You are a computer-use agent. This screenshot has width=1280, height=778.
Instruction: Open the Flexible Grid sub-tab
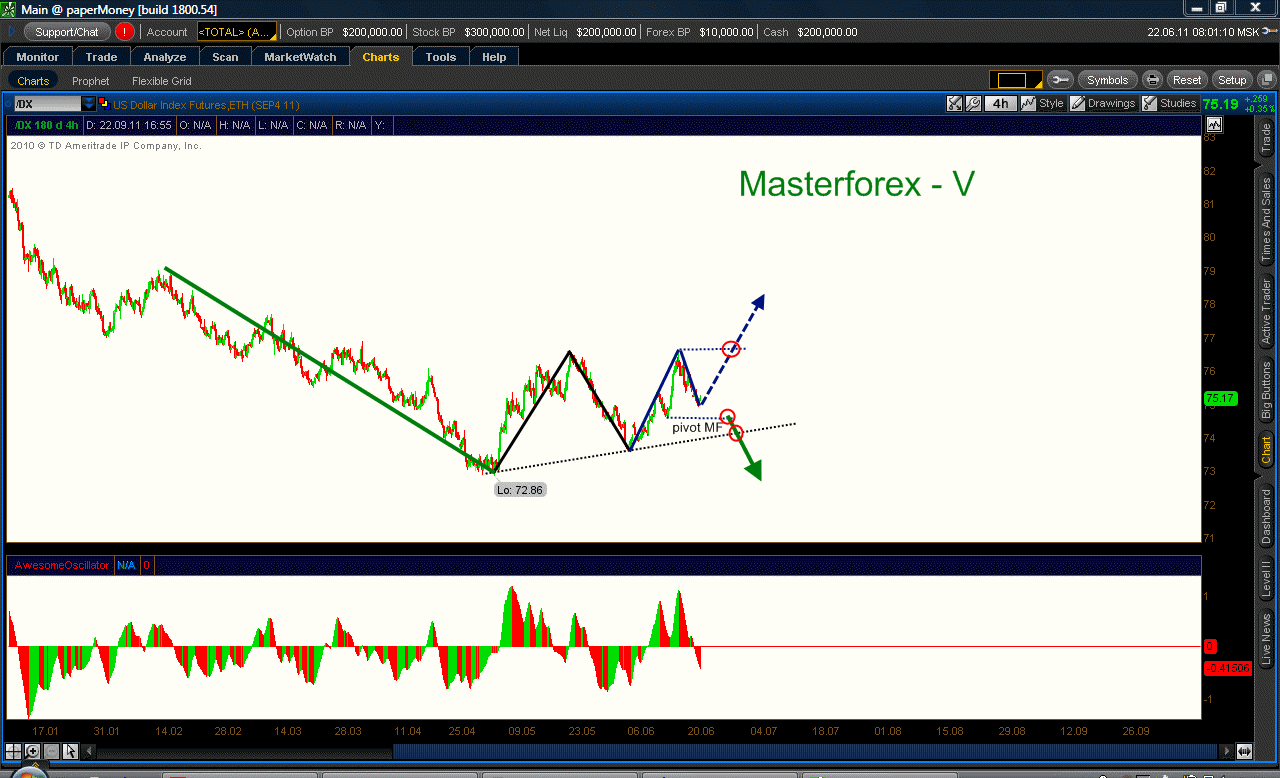pos(161,81)
